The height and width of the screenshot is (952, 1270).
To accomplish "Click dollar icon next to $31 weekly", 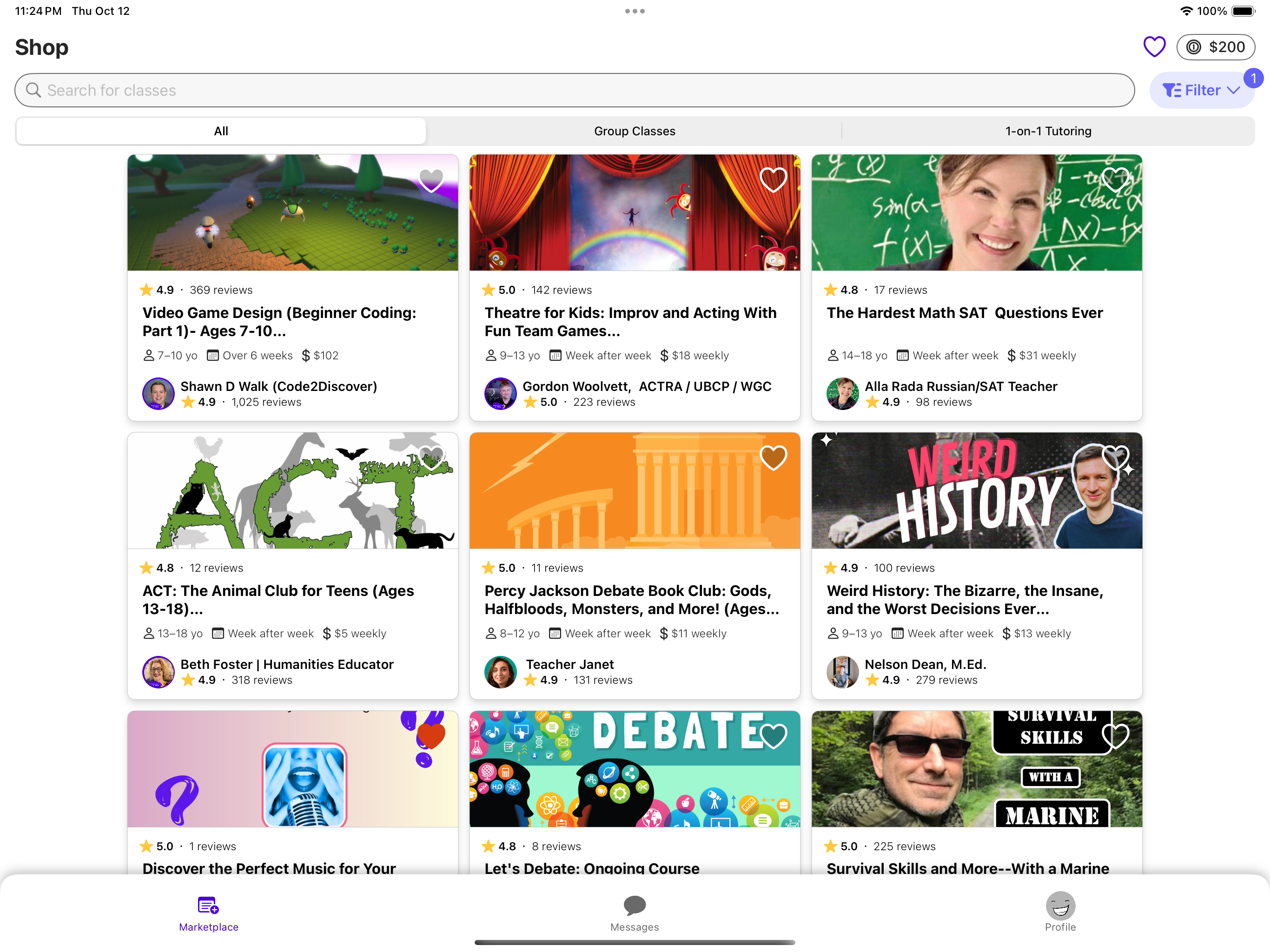I will point(1011,356).
